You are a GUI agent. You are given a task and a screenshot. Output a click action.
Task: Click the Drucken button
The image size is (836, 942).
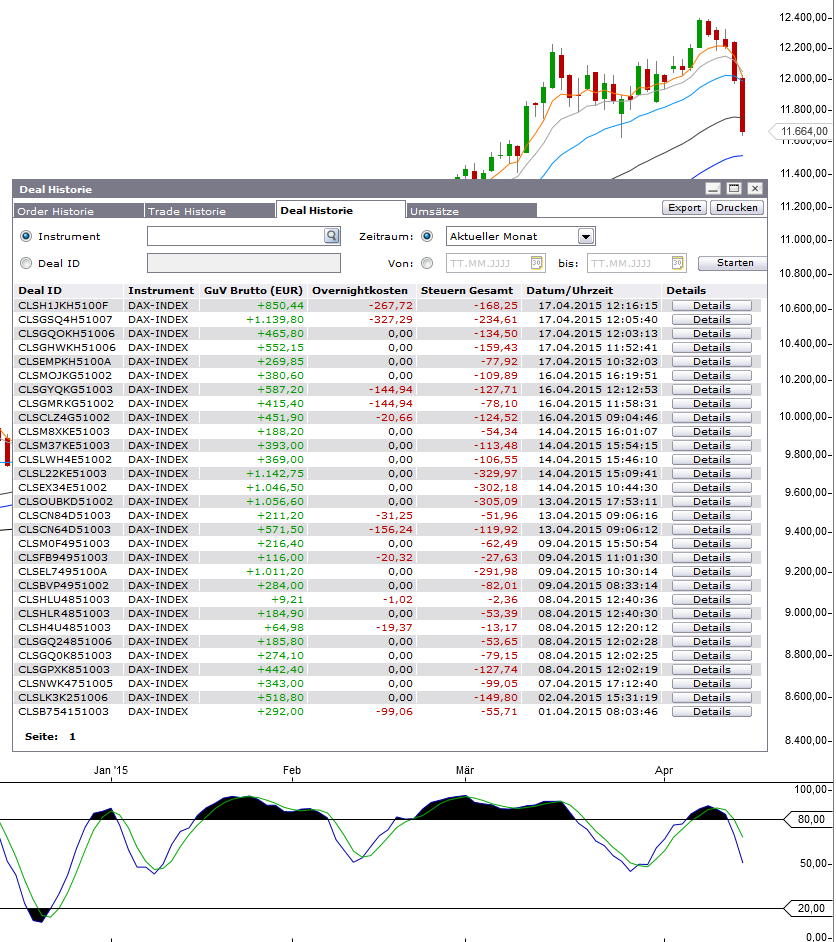[737, 207]
